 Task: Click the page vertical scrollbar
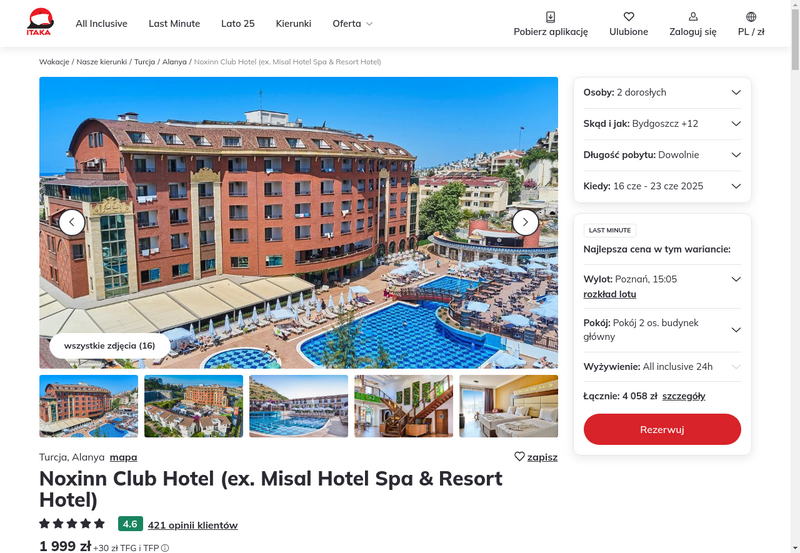[795, 276]
